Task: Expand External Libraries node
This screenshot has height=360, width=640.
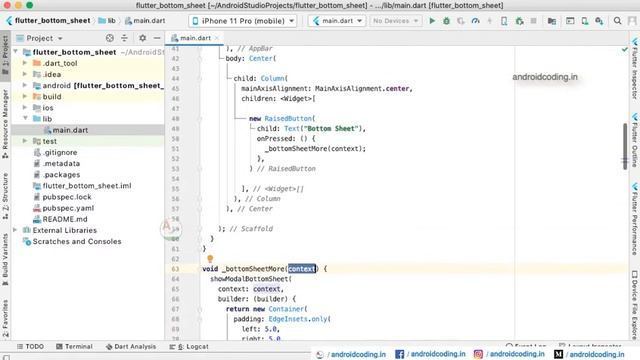Action: [x=16, y=230]
